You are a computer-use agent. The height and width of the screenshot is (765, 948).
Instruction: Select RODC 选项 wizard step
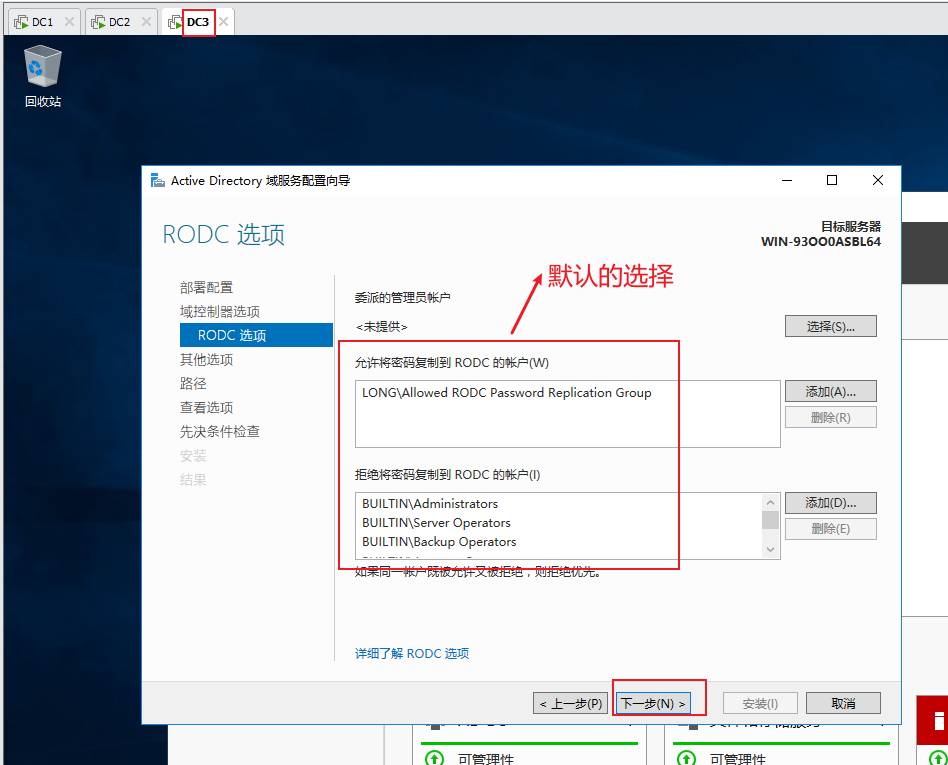(256, 335)
